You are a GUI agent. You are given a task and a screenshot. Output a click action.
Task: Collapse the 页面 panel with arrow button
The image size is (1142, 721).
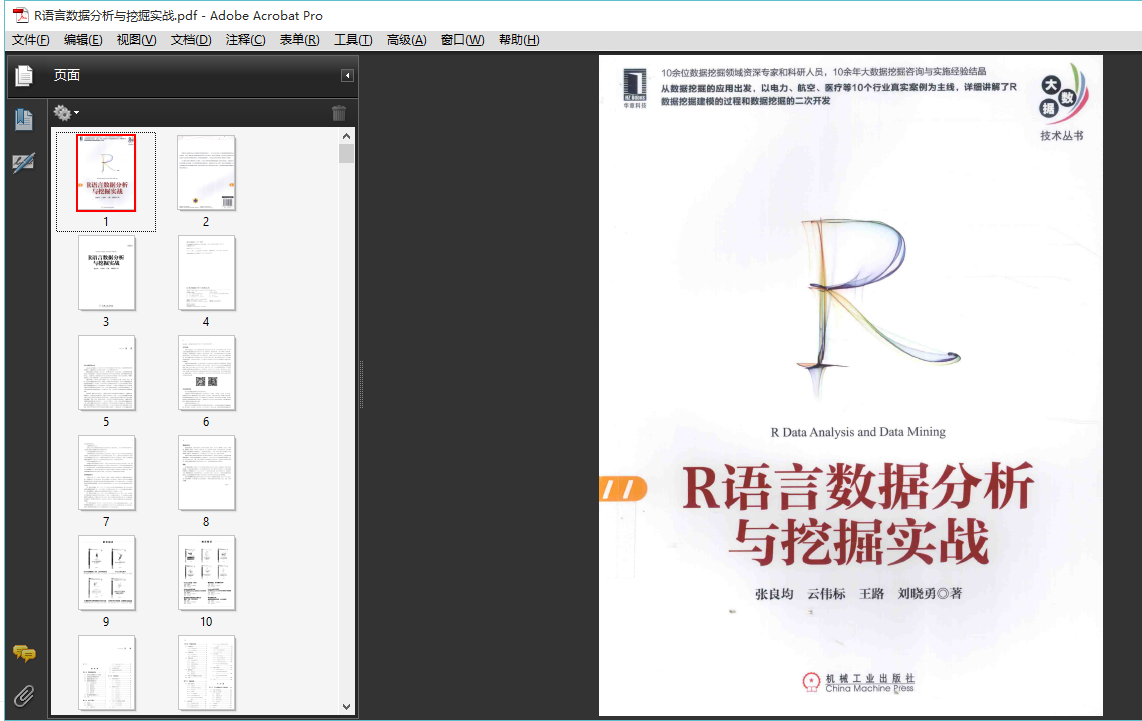[347, 76]
